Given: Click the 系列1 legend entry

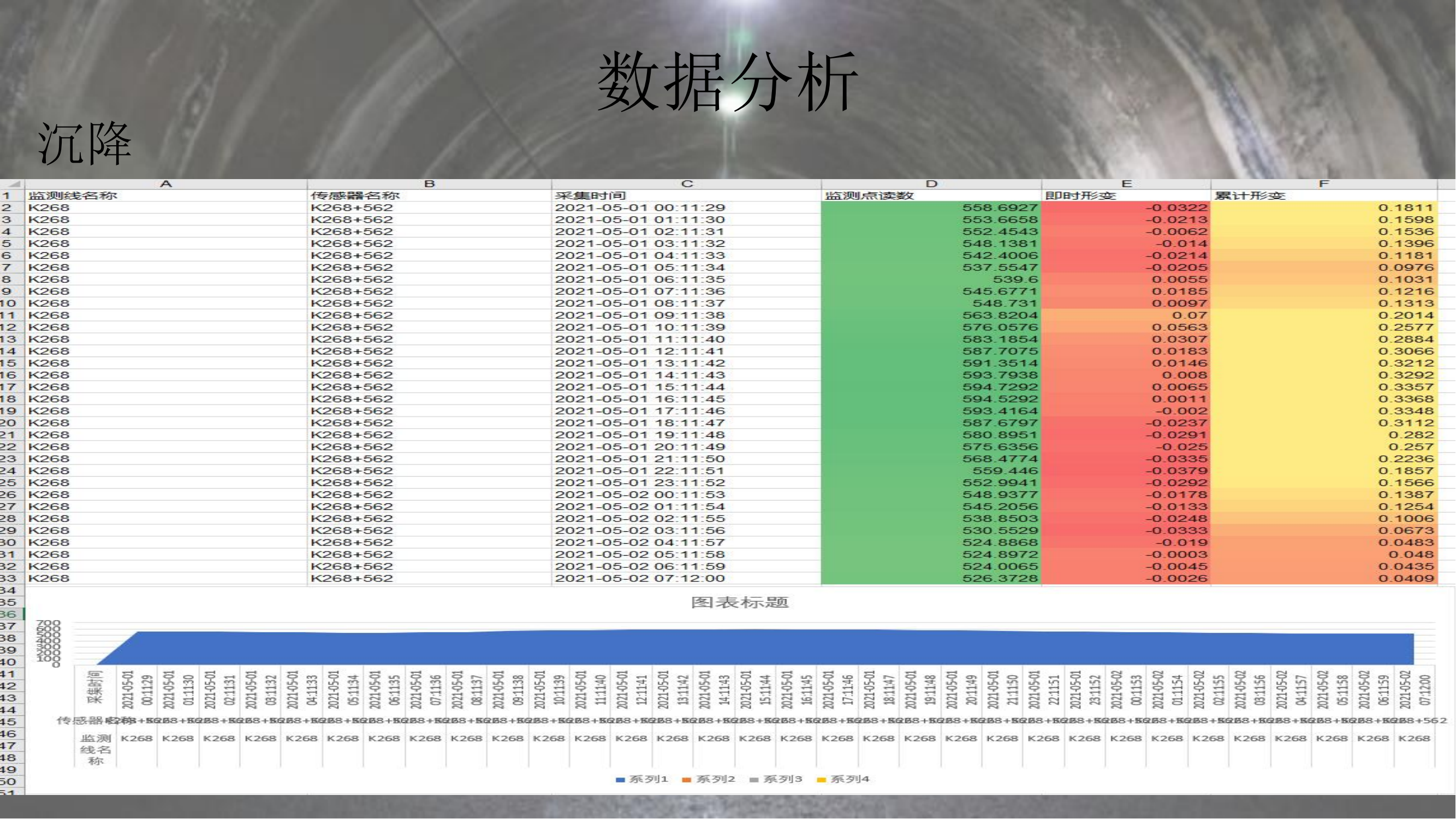Looking at the screenshot, I should 641,780.
